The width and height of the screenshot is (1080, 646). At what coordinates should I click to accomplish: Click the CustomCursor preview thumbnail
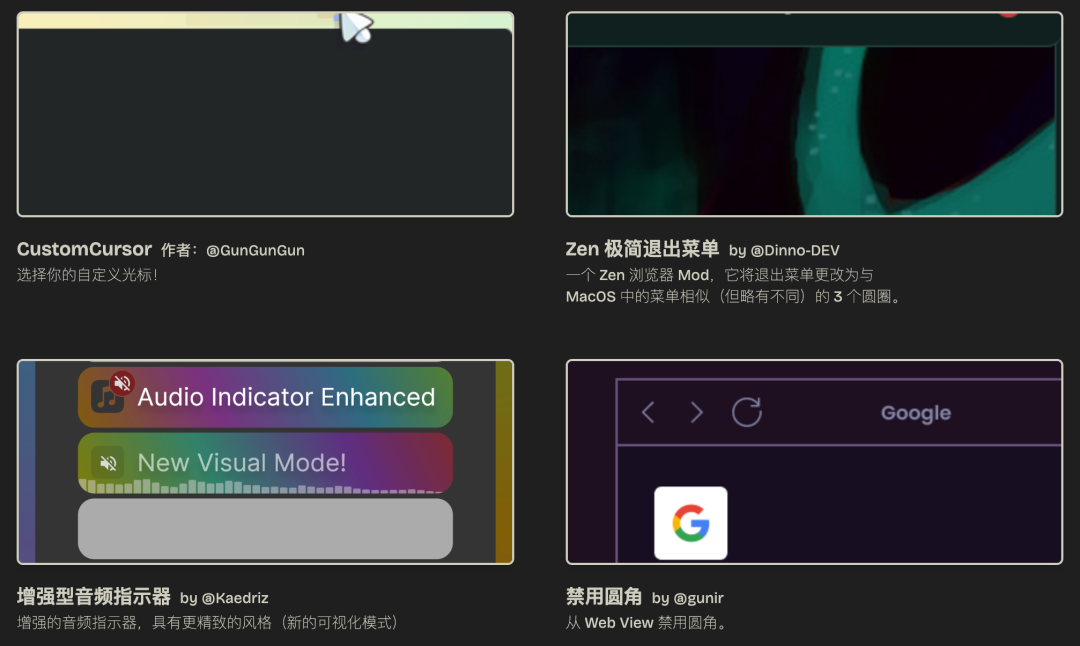pyautogui.click(x=265, y=113)
